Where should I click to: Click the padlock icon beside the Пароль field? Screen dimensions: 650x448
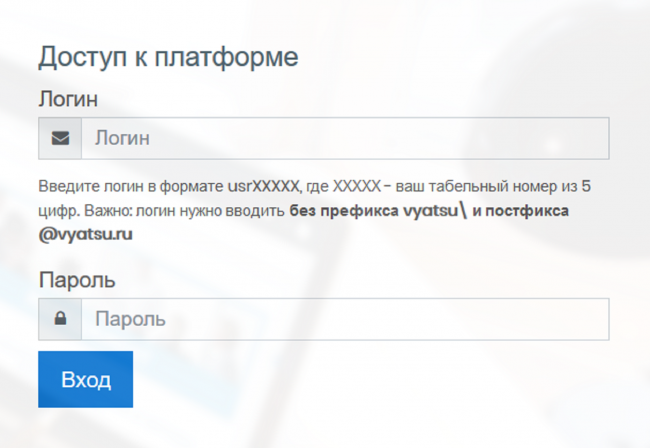[60, 320]
